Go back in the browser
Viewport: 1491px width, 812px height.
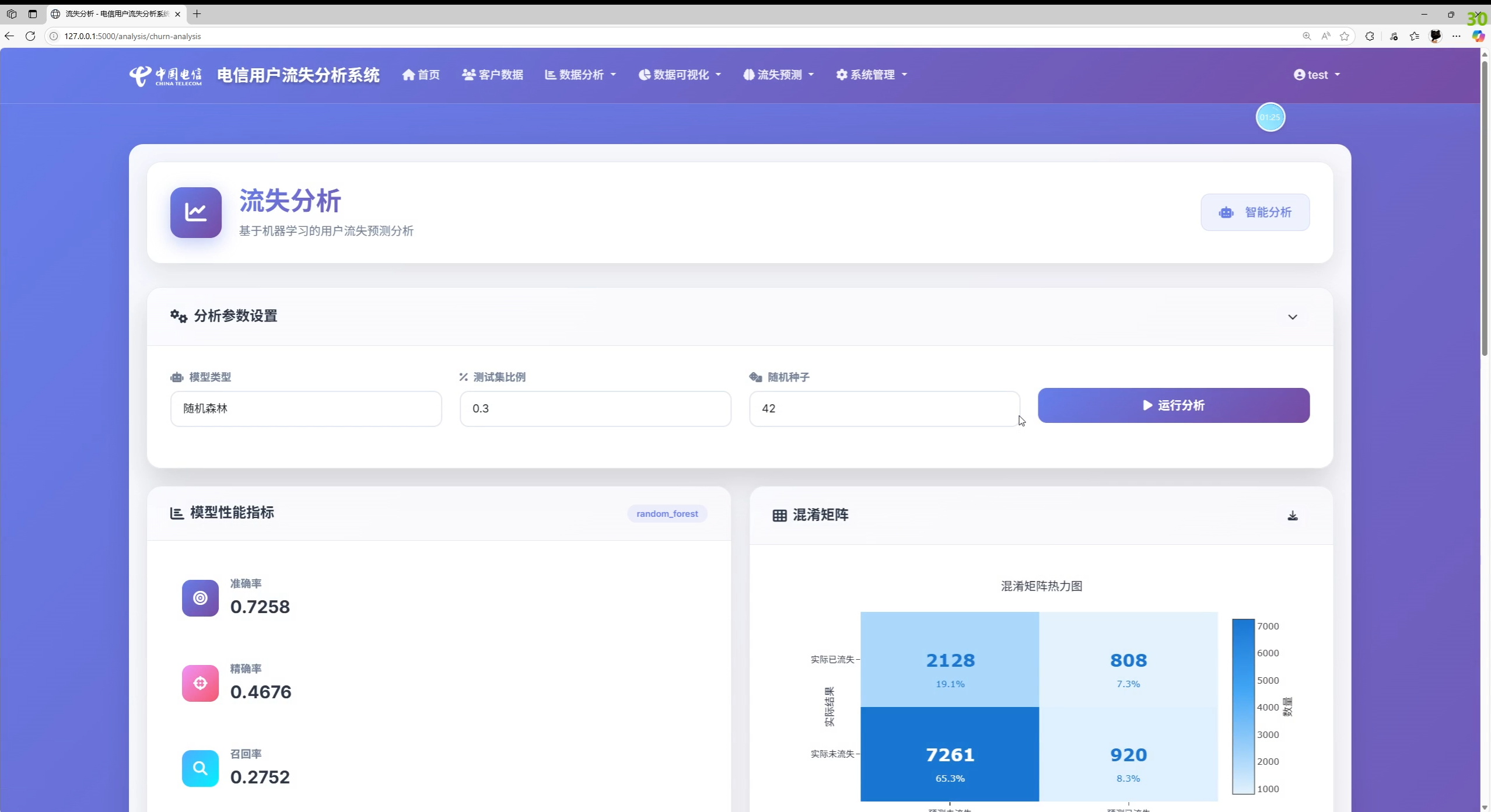(9, 36)
